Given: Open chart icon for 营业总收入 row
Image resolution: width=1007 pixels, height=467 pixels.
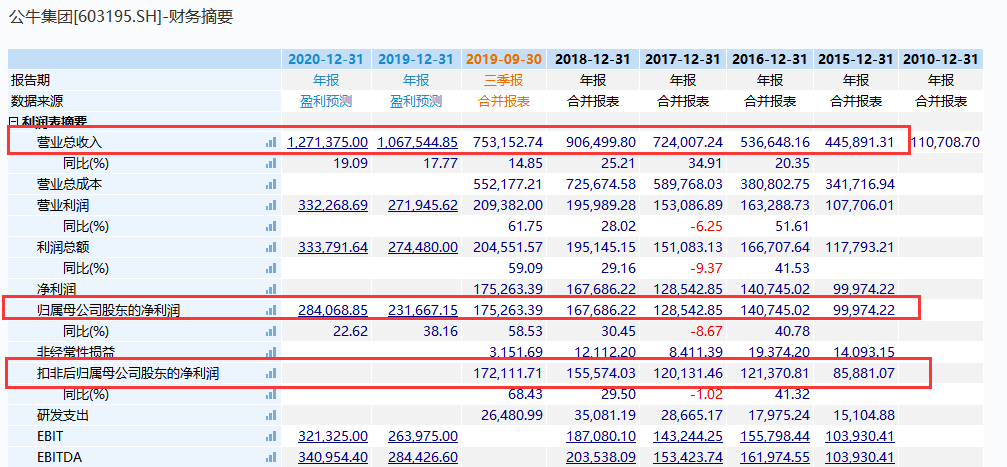Looking at the screenshot, I should [x=271, y=143].
